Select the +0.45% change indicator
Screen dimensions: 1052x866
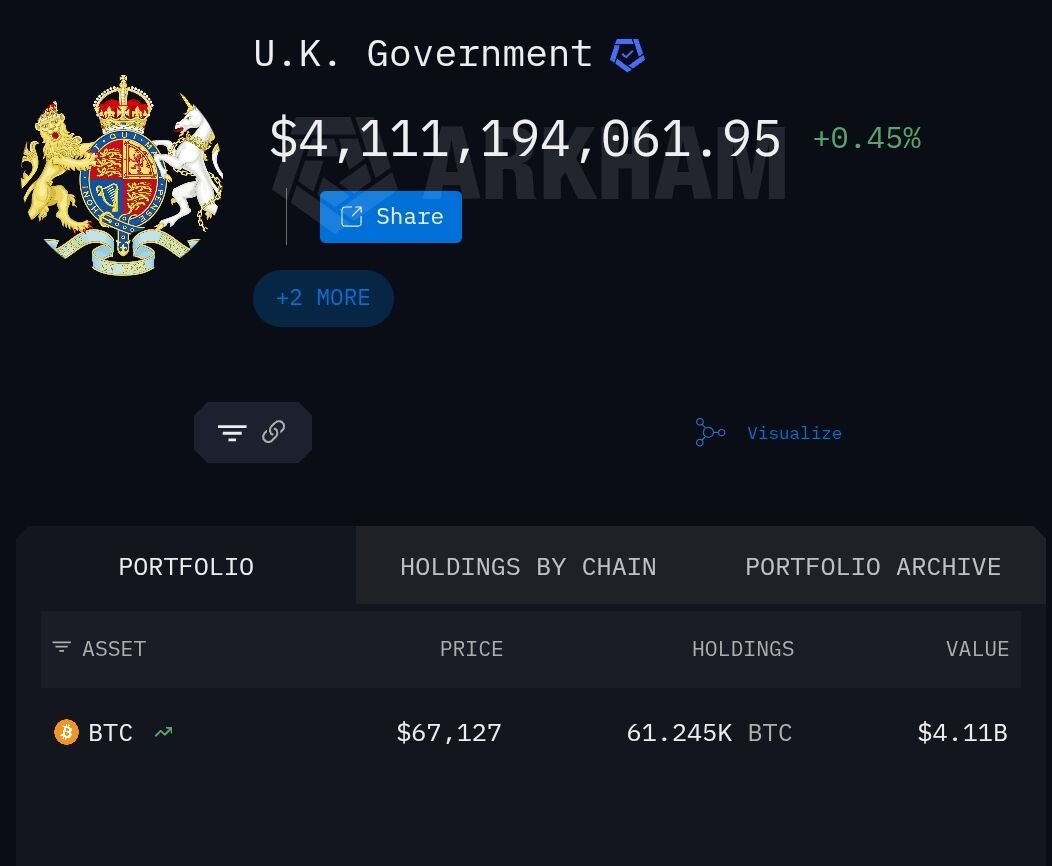(x=866, y=138)
